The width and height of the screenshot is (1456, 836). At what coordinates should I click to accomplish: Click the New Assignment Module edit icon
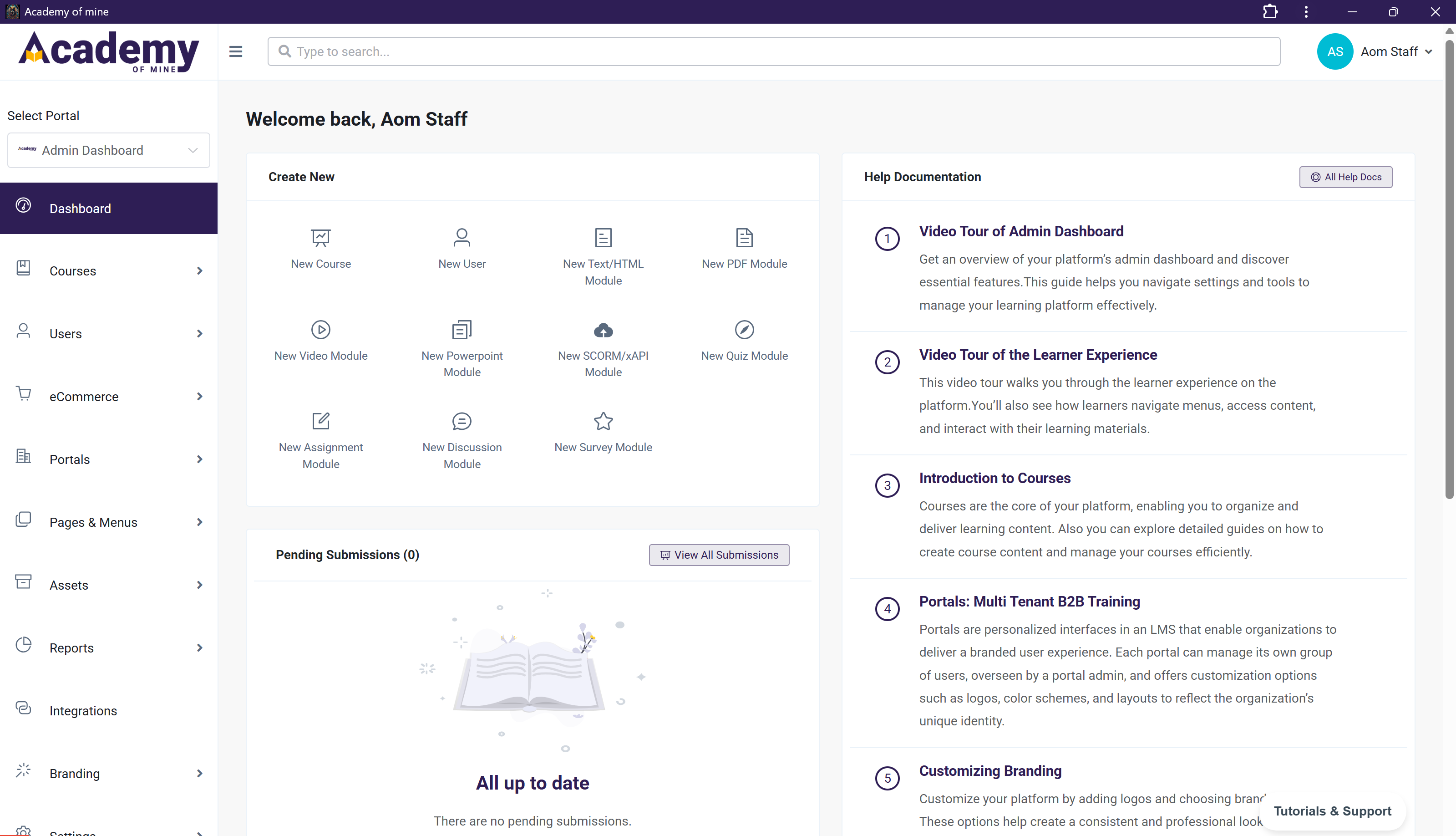pyautogui.click(x=320, y=421)
